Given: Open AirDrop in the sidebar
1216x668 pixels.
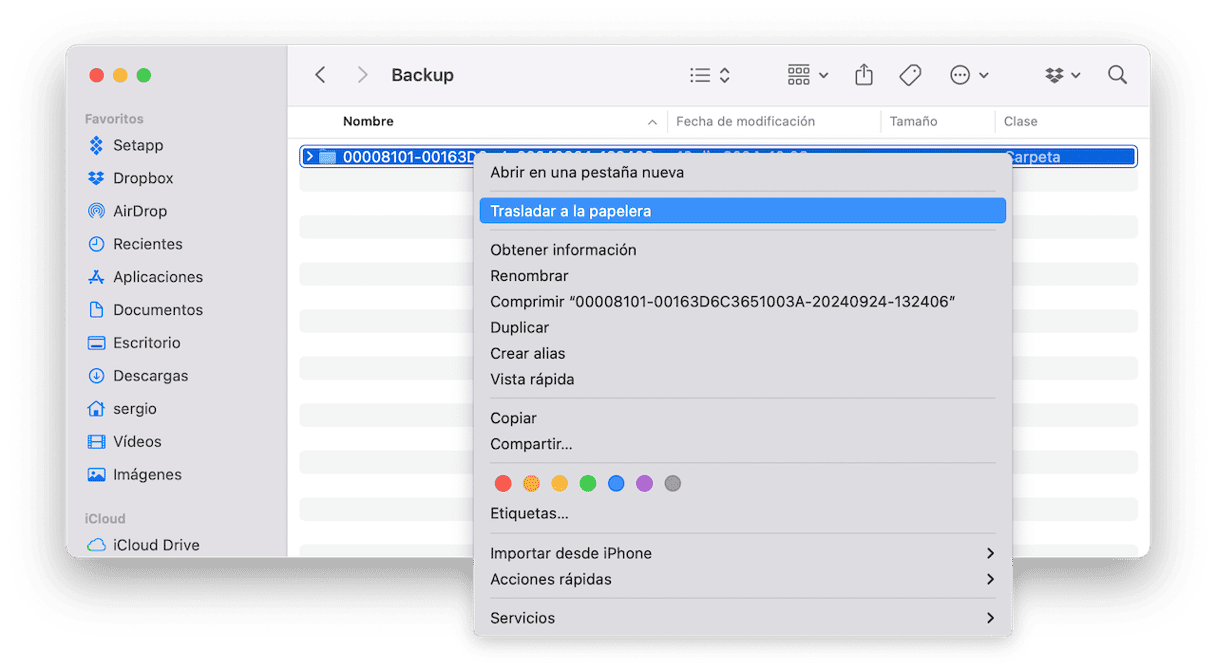Looking at the screenshot, I should pos(139,211).
